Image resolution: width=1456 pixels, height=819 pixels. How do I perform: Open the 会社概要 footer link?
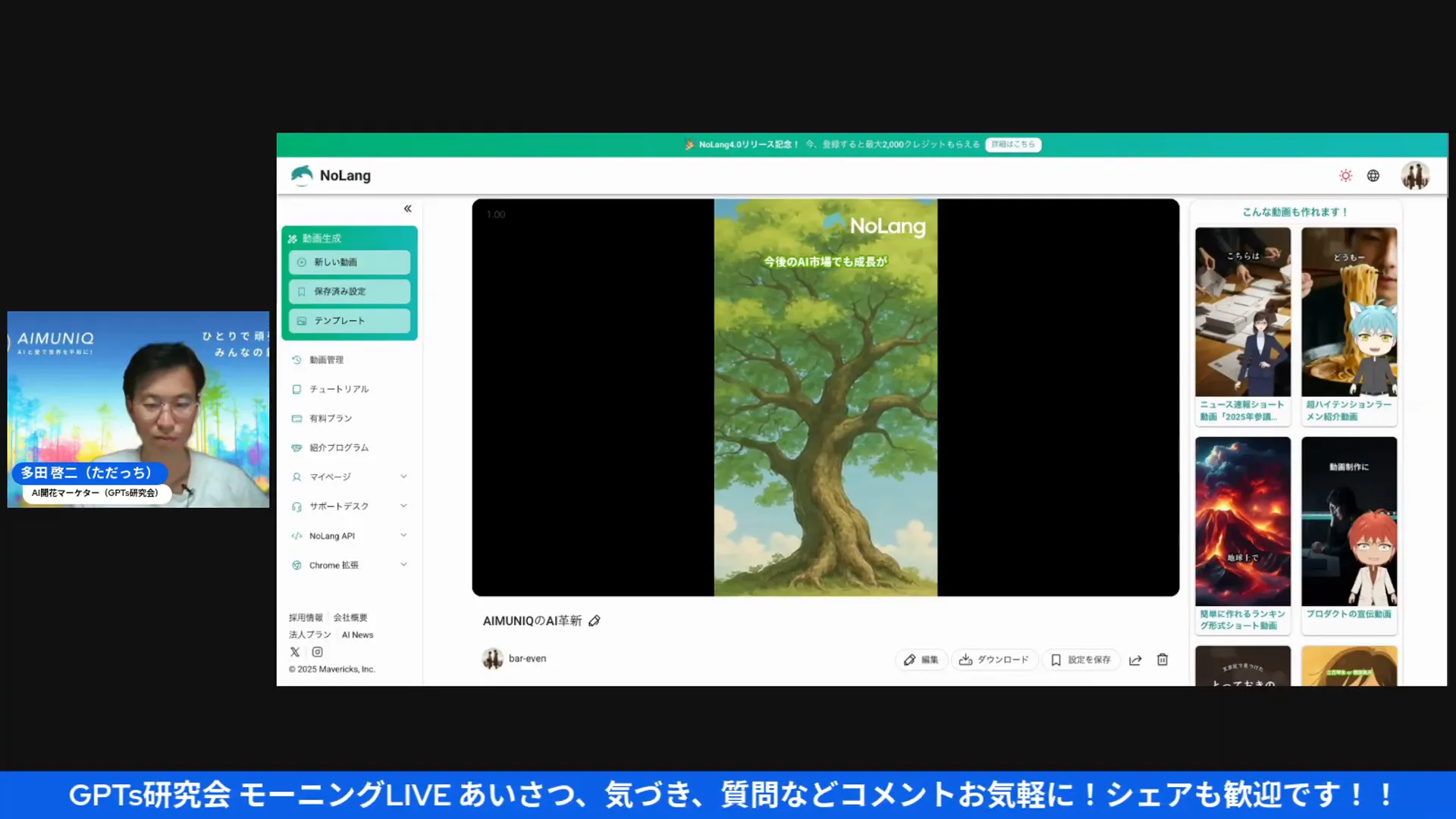(x=350, y=618)
